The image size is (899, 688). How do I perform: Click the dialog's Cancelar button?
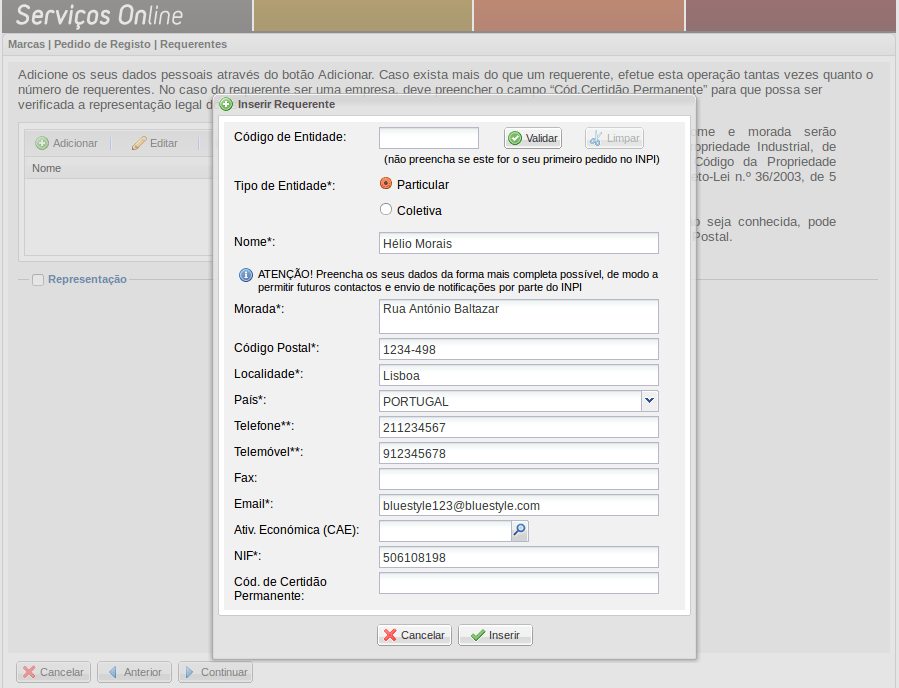414,635
